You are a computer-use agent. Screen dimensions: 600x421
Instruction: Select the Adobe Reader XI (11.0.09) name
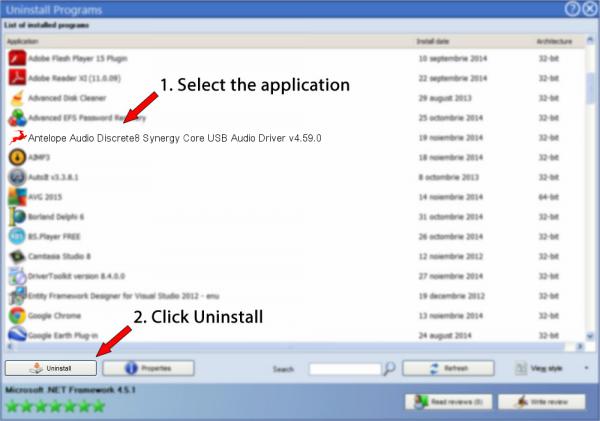coord(74,78)
